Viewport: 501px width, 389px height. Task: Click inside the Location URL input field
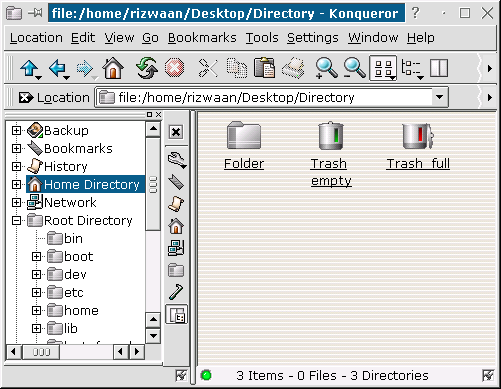(265, 97)
